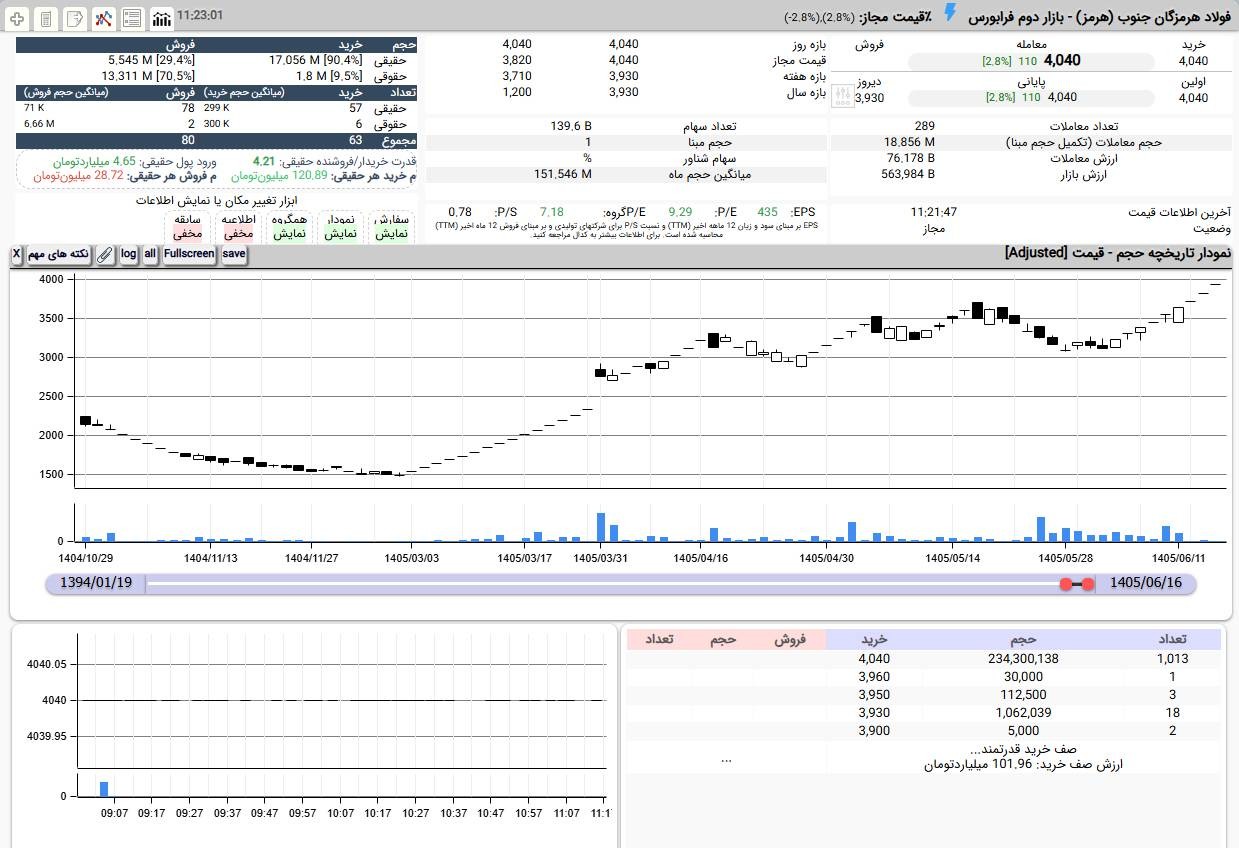Click the EPS value 435
This screenshot has width=1239, height=848.
click(x=767, y=212)
